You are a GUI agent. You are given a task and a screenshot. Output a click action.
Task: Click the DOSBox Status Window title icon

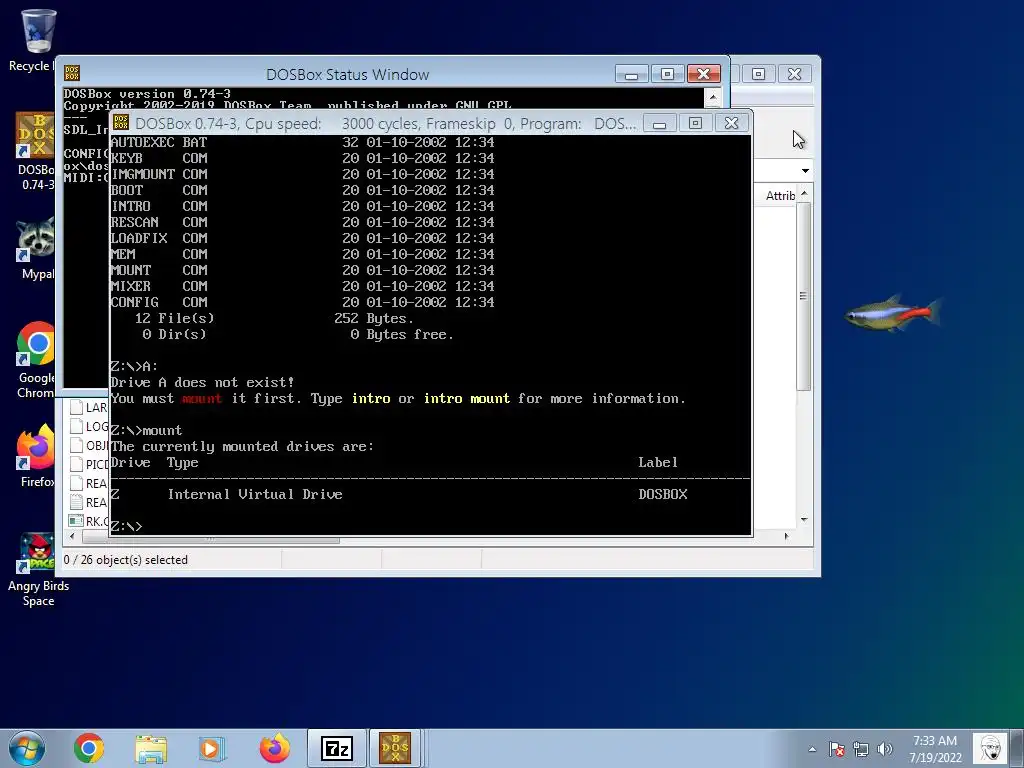pyautogui.click(x=72, y=73)
